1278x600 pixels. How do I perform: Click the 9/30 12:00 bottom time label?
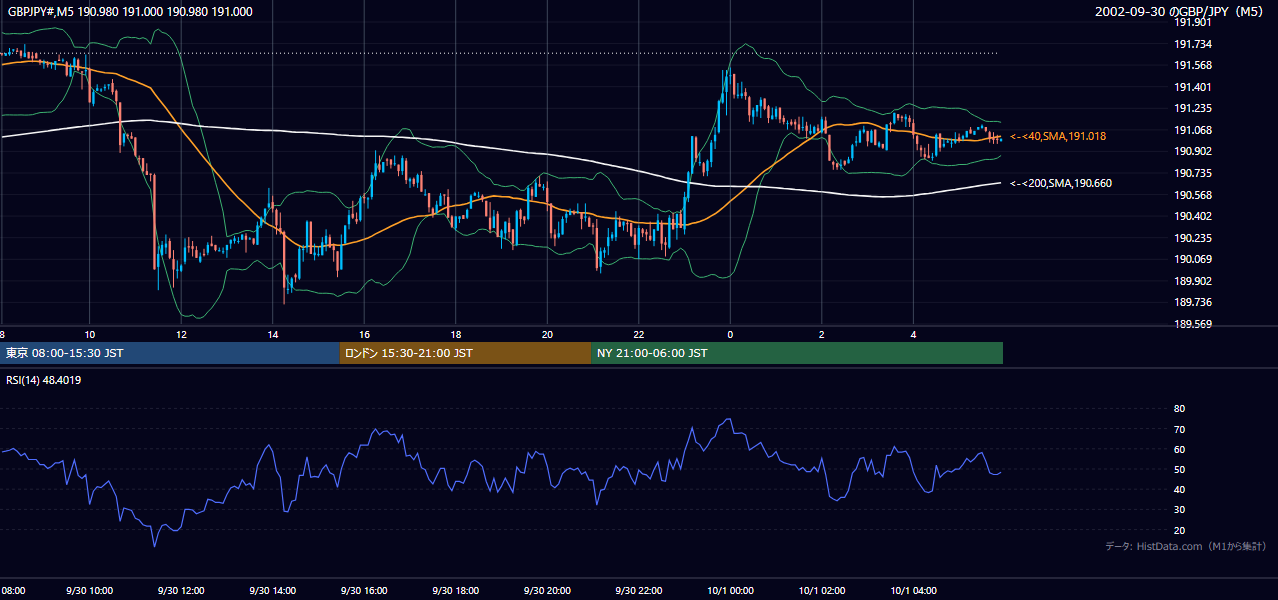pyautogui.click(x=181, y=590)
